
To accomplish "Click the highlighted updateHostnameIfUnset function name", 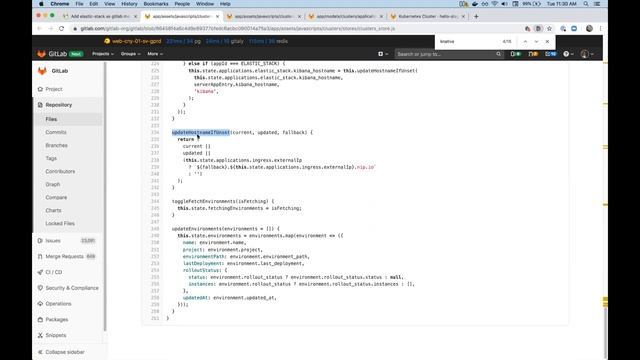I will 201,133.
